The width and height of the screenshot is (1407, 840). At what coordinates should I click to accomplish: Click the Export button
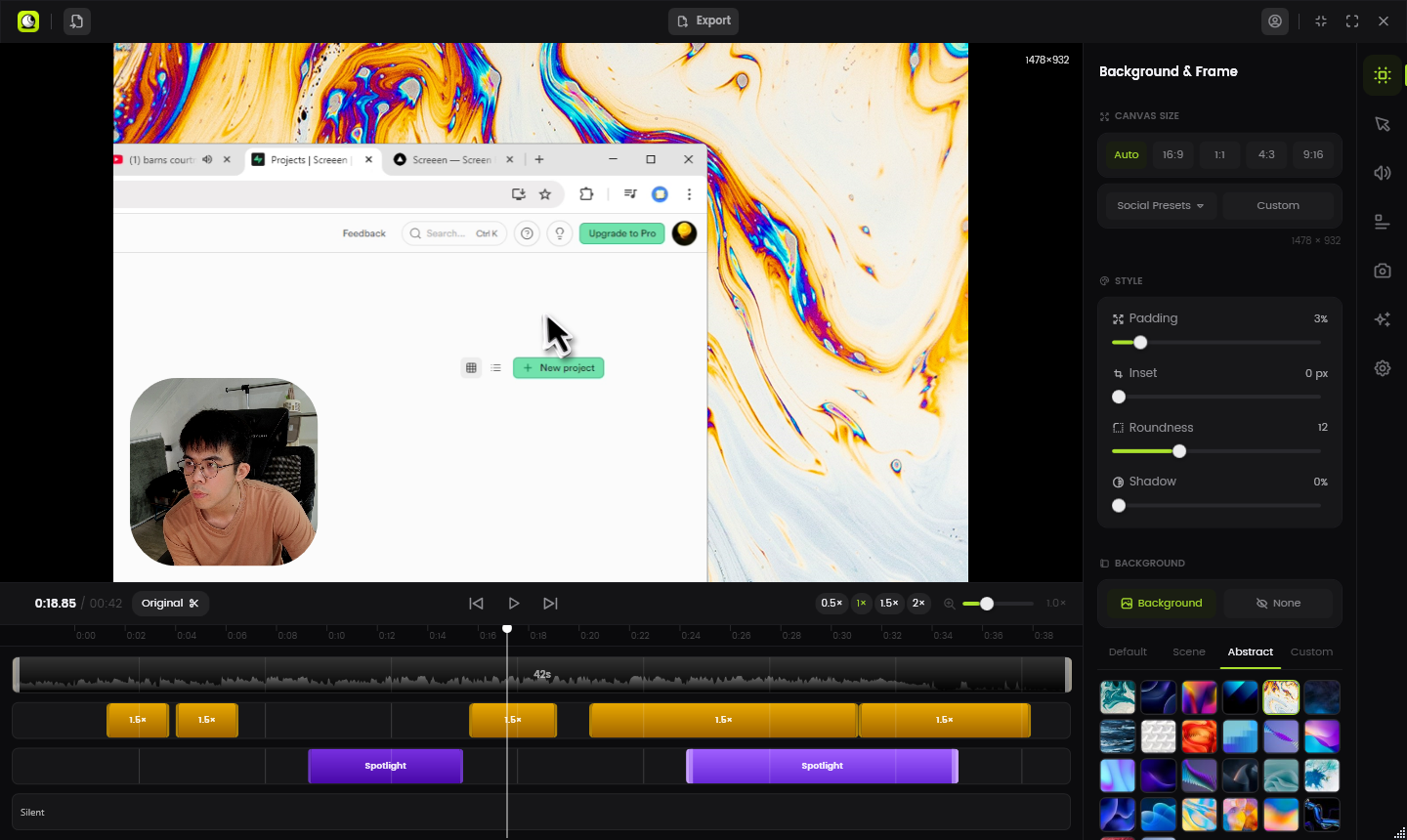703,21
